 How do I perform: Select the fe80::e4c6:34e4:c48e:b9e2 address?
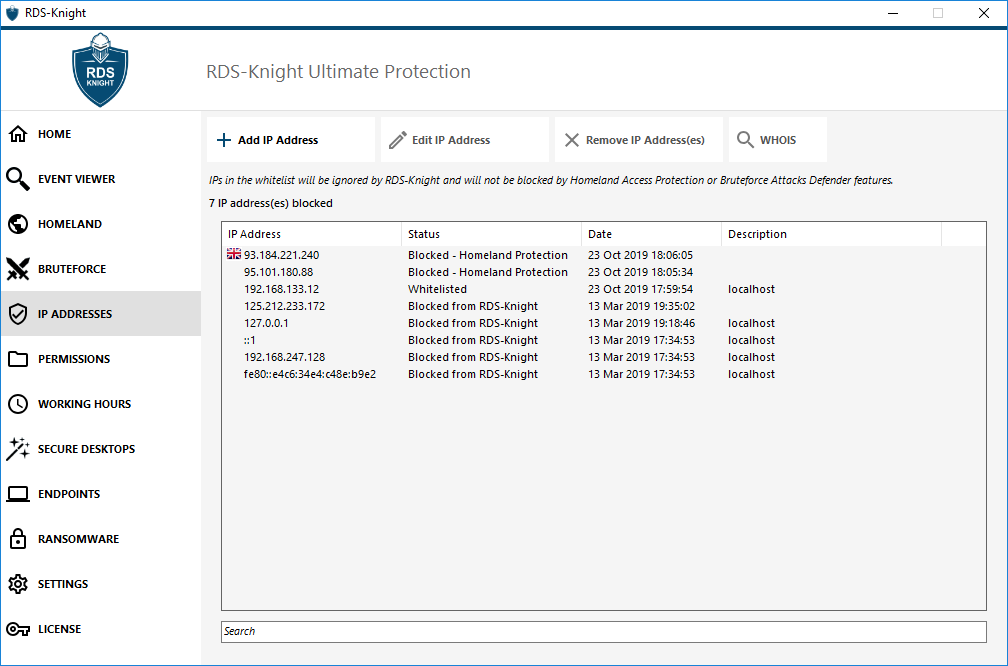[310, 374]
